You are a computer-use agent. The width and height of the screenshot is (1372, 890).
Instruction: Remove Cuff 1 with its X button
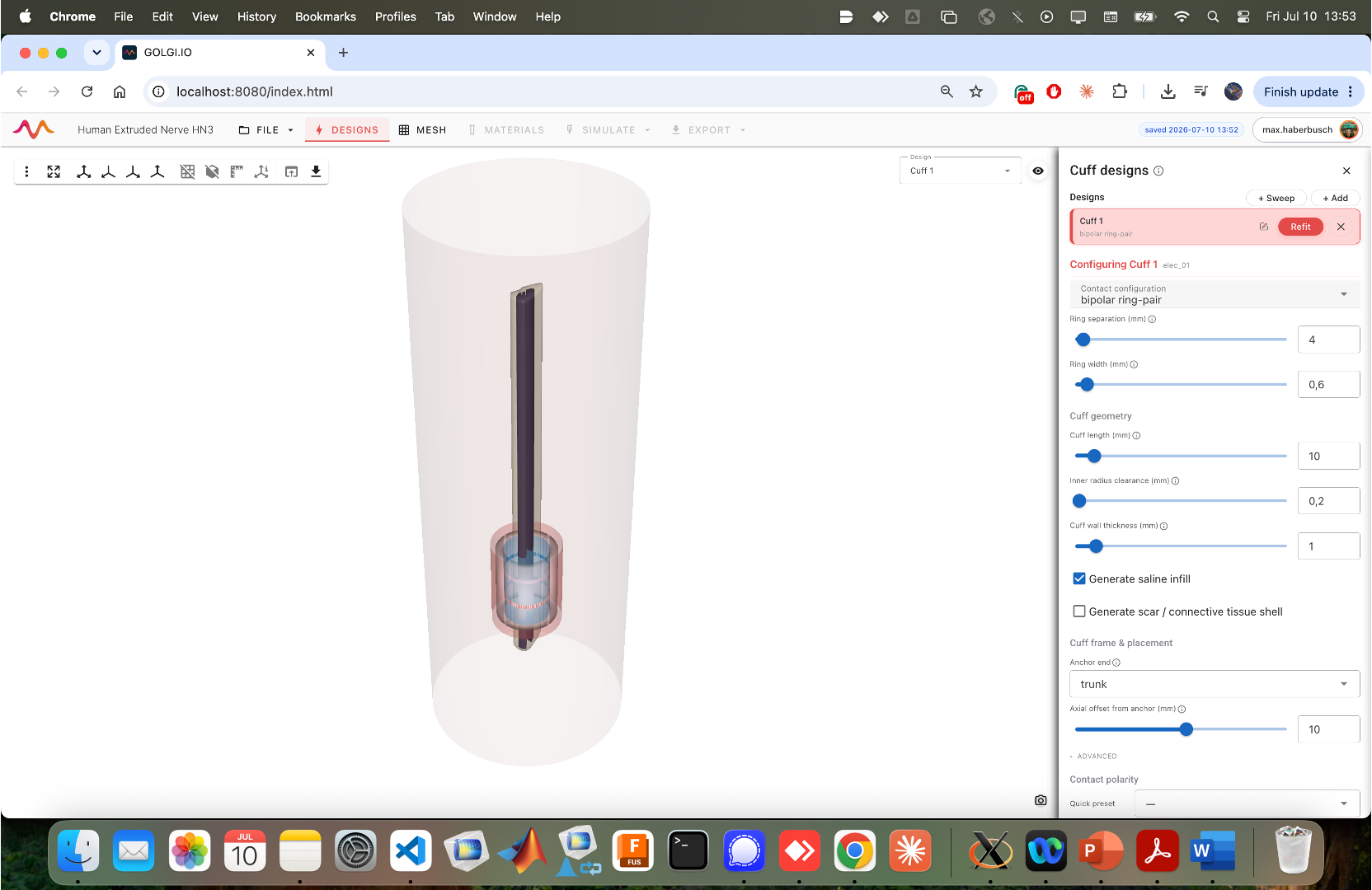pyautogui.click(x=1341, y=227)
